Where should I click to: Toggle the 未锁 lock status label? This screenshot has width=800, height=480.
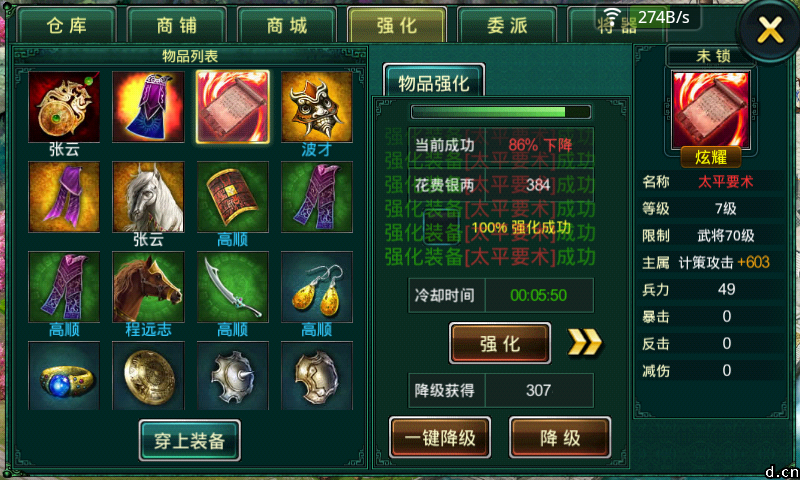click(713, 55)
